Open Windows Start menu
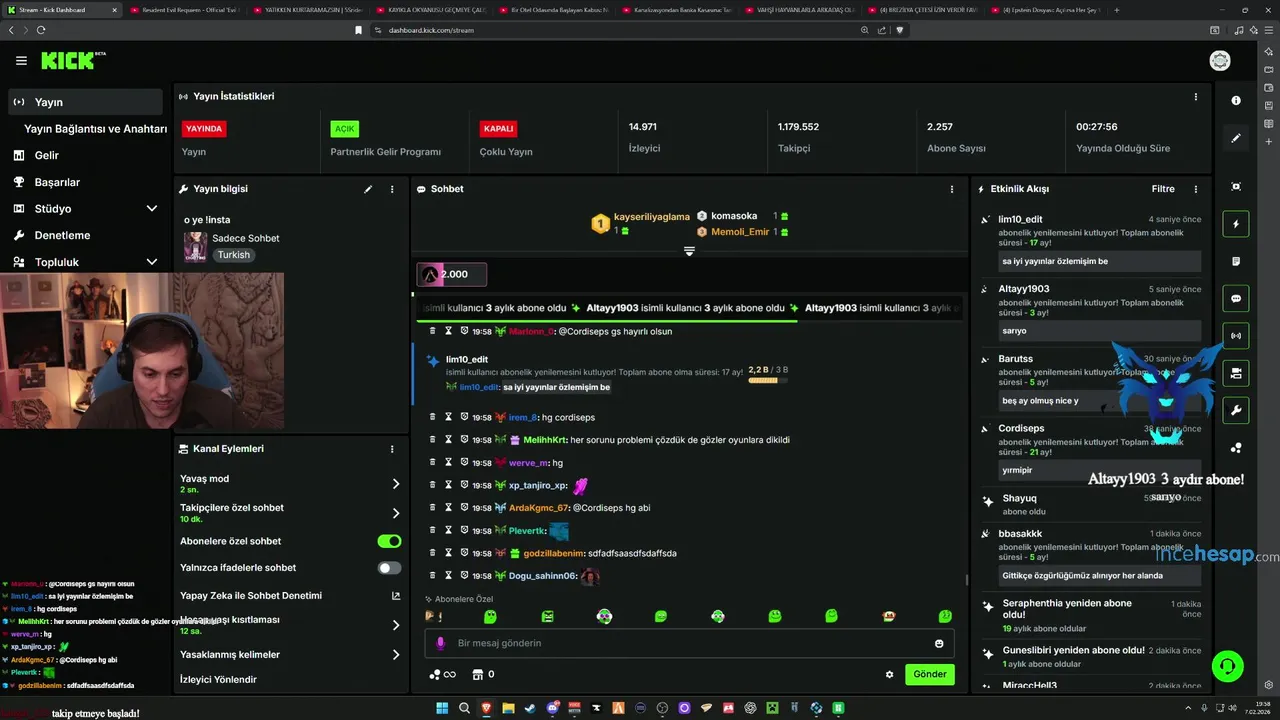1280x720 pixels. [x=442, y=708]
